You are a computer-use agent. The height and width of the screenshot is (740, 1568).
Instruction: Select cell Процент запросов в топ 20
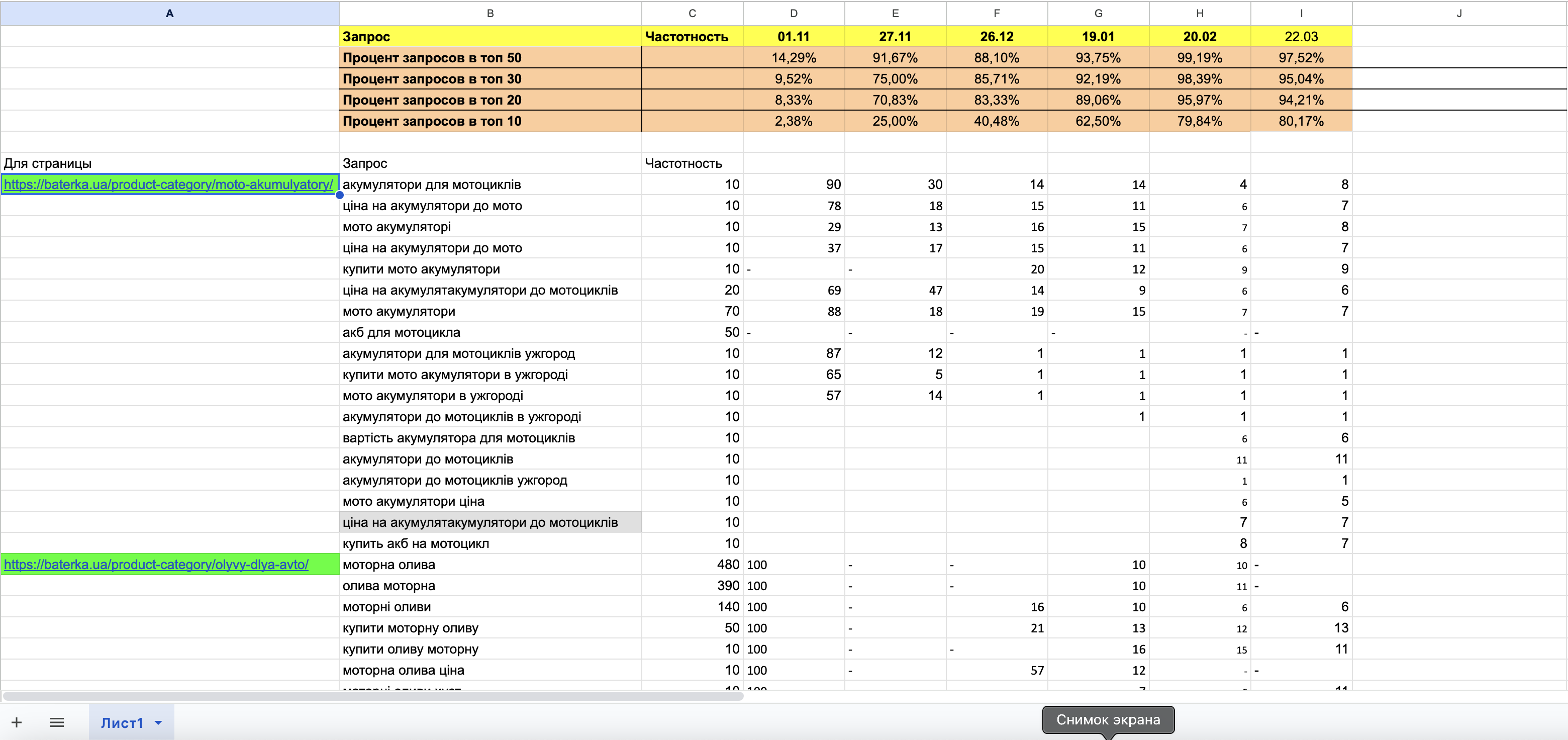coord(490,100)
